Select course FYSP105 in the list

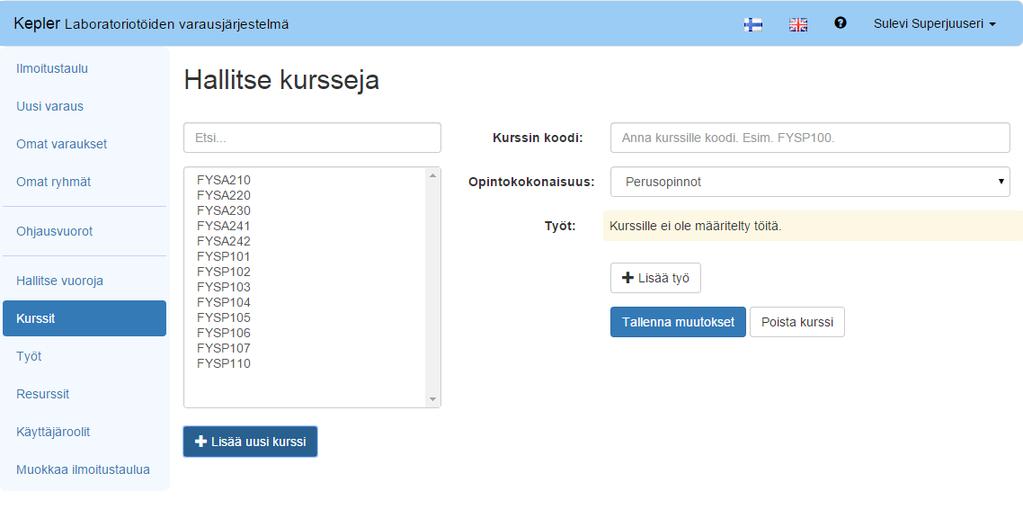point(224,318)
